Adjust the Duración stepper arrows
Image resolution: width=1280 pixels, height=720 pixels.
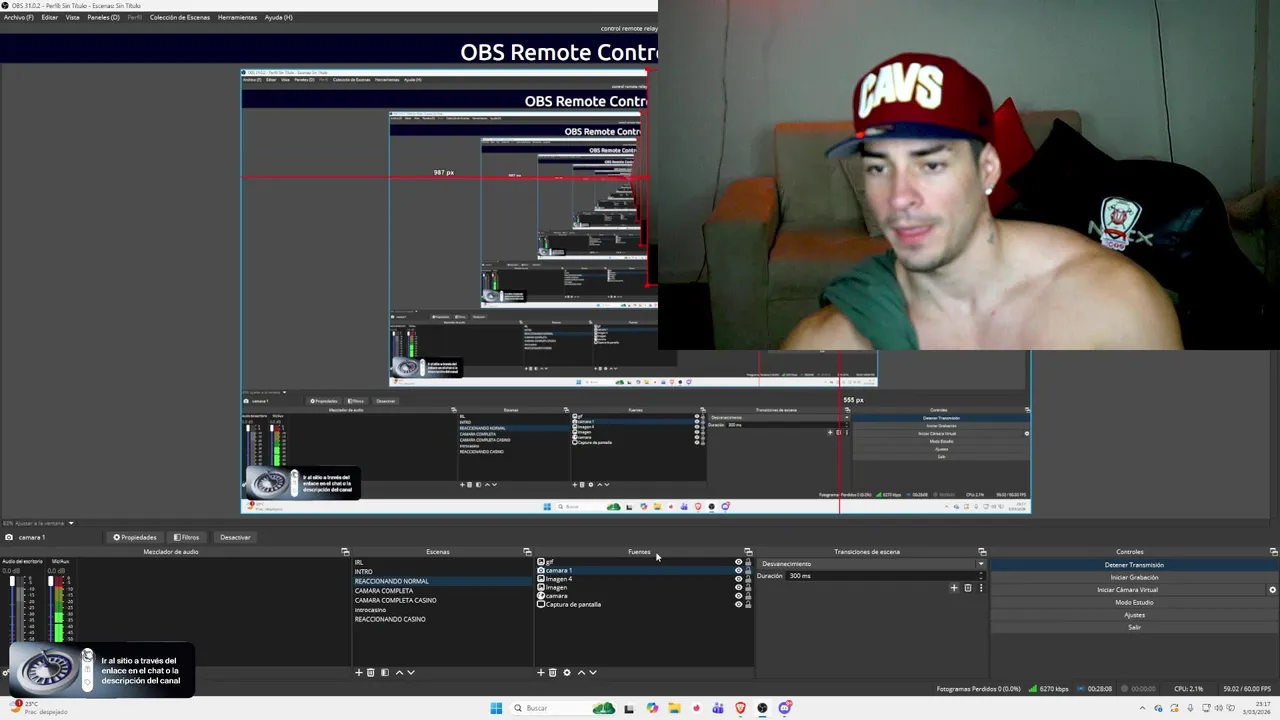click(981, 576)
